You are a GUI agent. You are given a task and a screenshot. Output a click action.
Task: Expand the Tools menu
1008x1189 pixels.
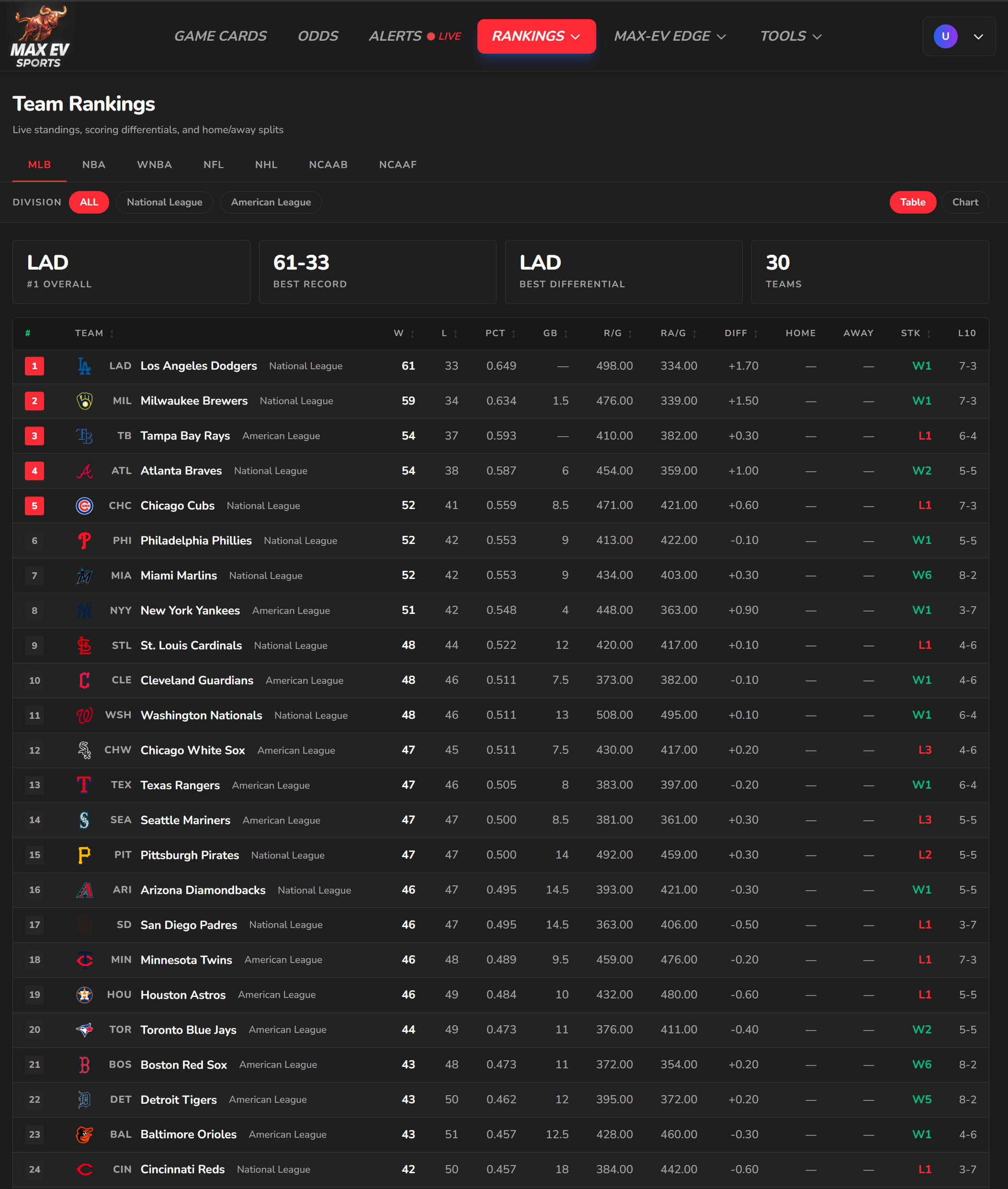pos(791,36)
